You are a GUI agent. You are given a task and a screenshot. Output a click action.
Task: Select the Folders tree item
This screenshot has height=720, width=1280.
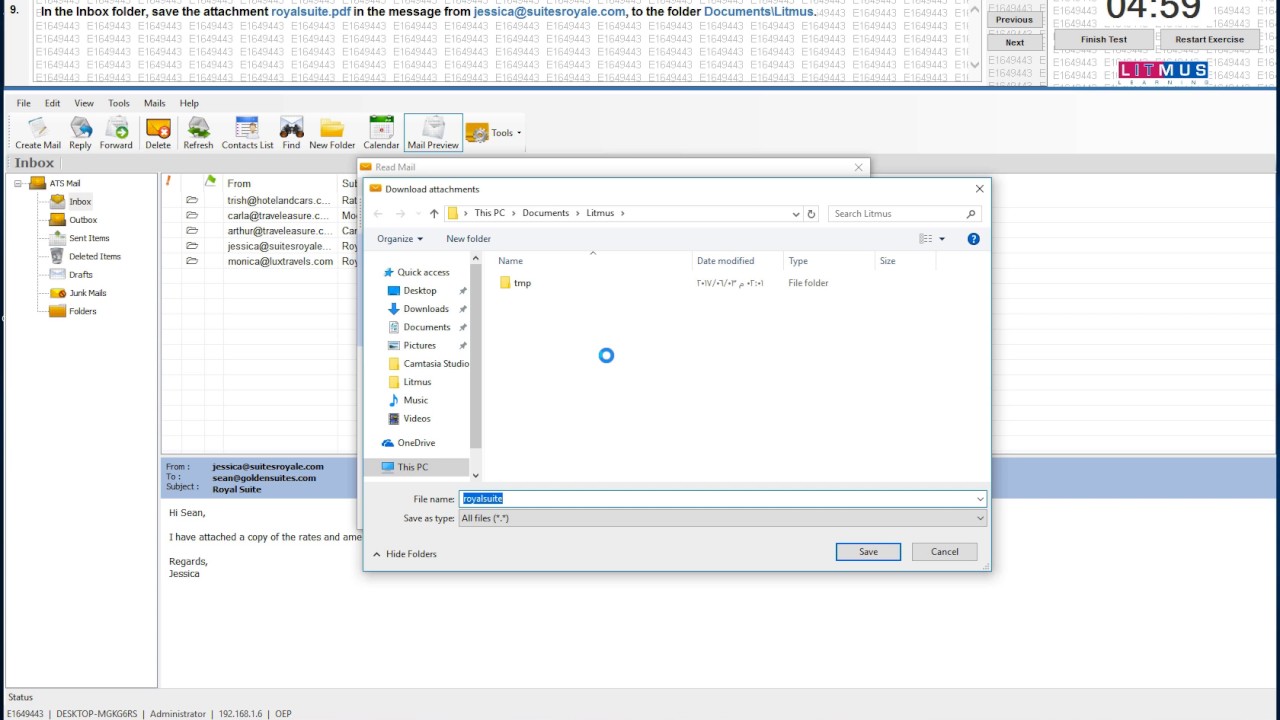tap(82, 311)
